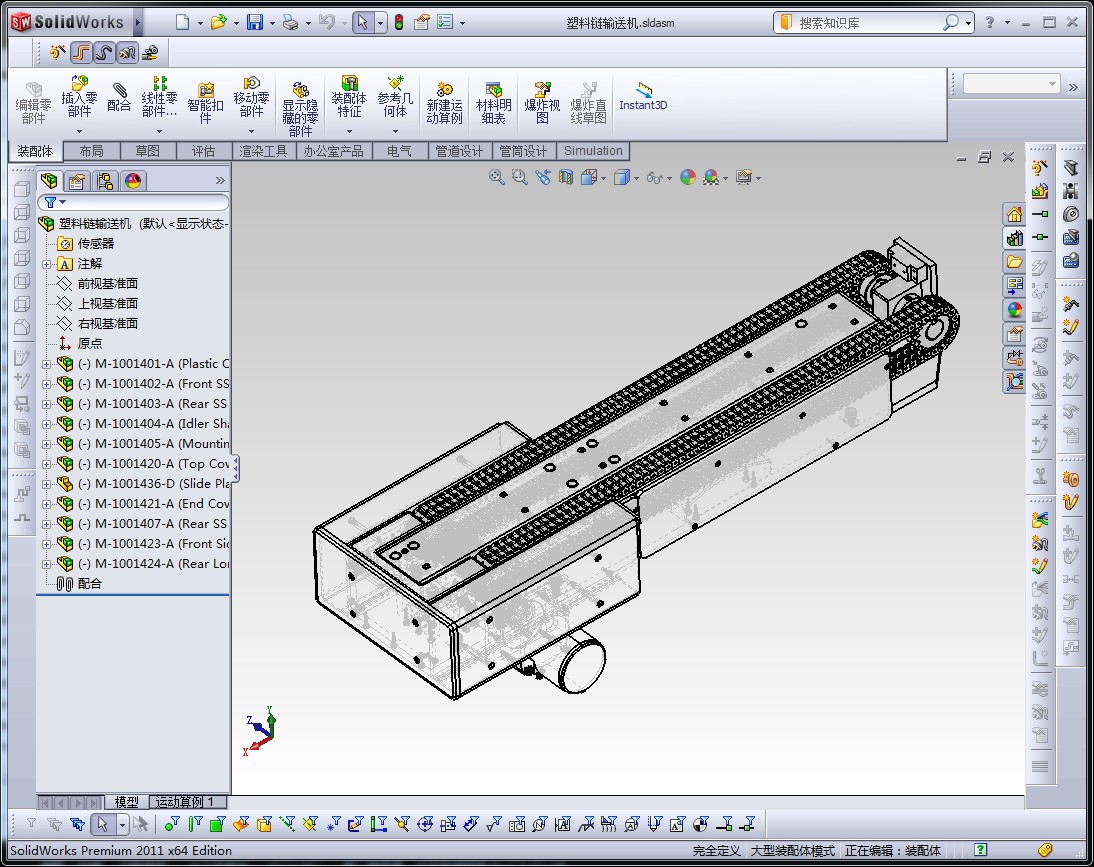Viewport: 1094px width, 867px height.
Task: Create an 爆炸视图 exploded view
Action: 542,103
